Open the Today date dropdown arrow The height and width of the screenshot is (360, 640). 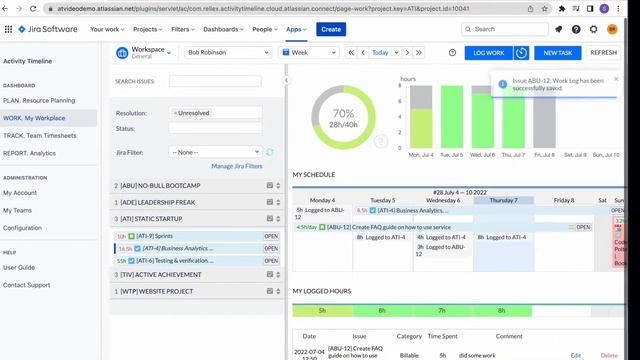coord(396,53)
